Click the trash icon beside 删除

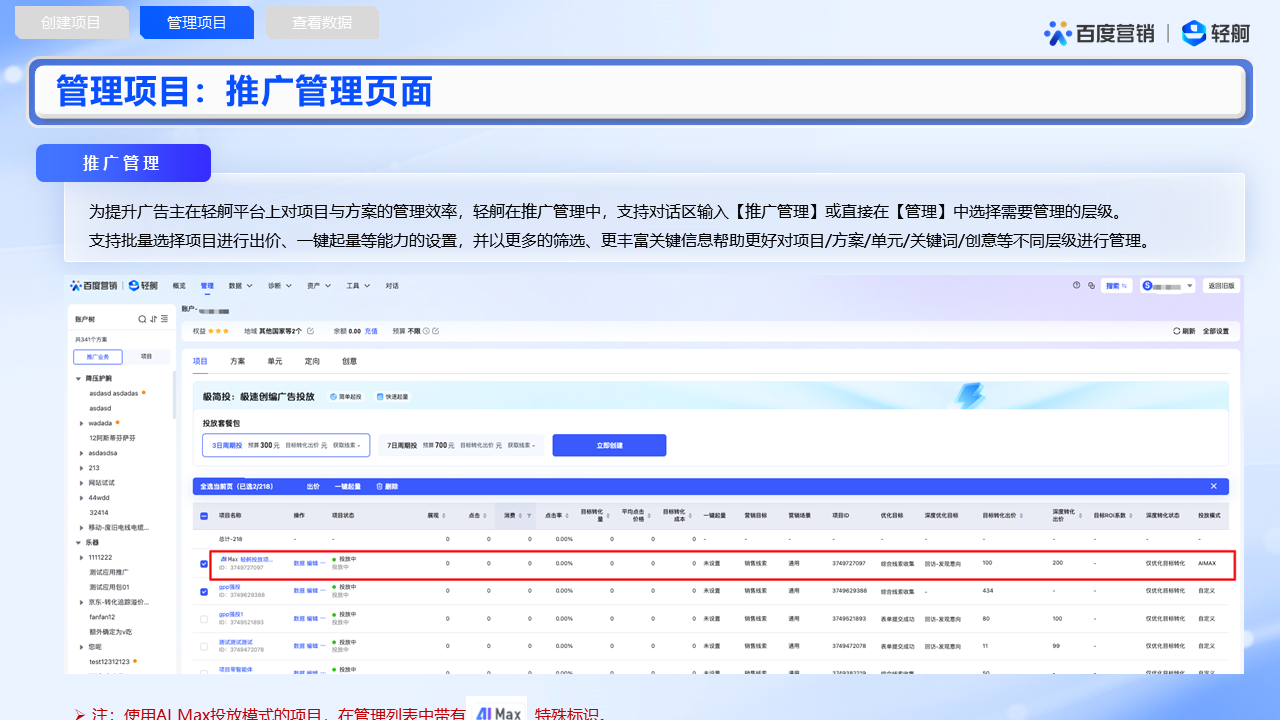point(379,486)
